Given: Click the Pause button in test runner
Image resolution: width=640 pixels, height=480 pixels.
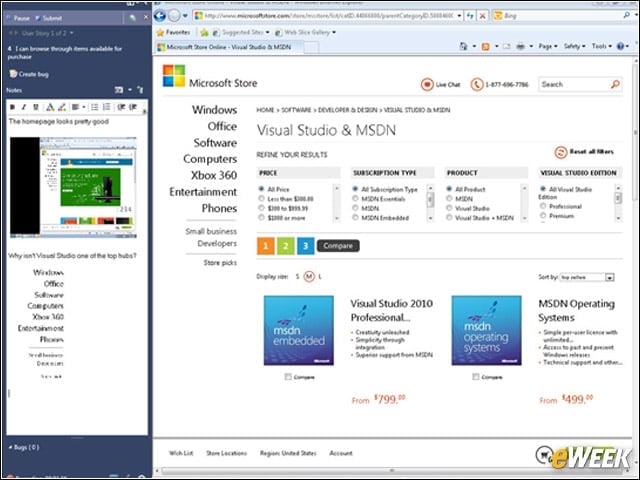Looking at the screenshot, I should [x=18, y=18].
